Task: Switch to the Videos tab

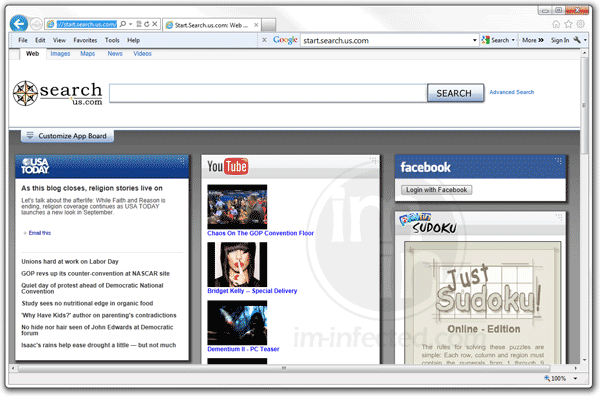Action: point(142,54)
